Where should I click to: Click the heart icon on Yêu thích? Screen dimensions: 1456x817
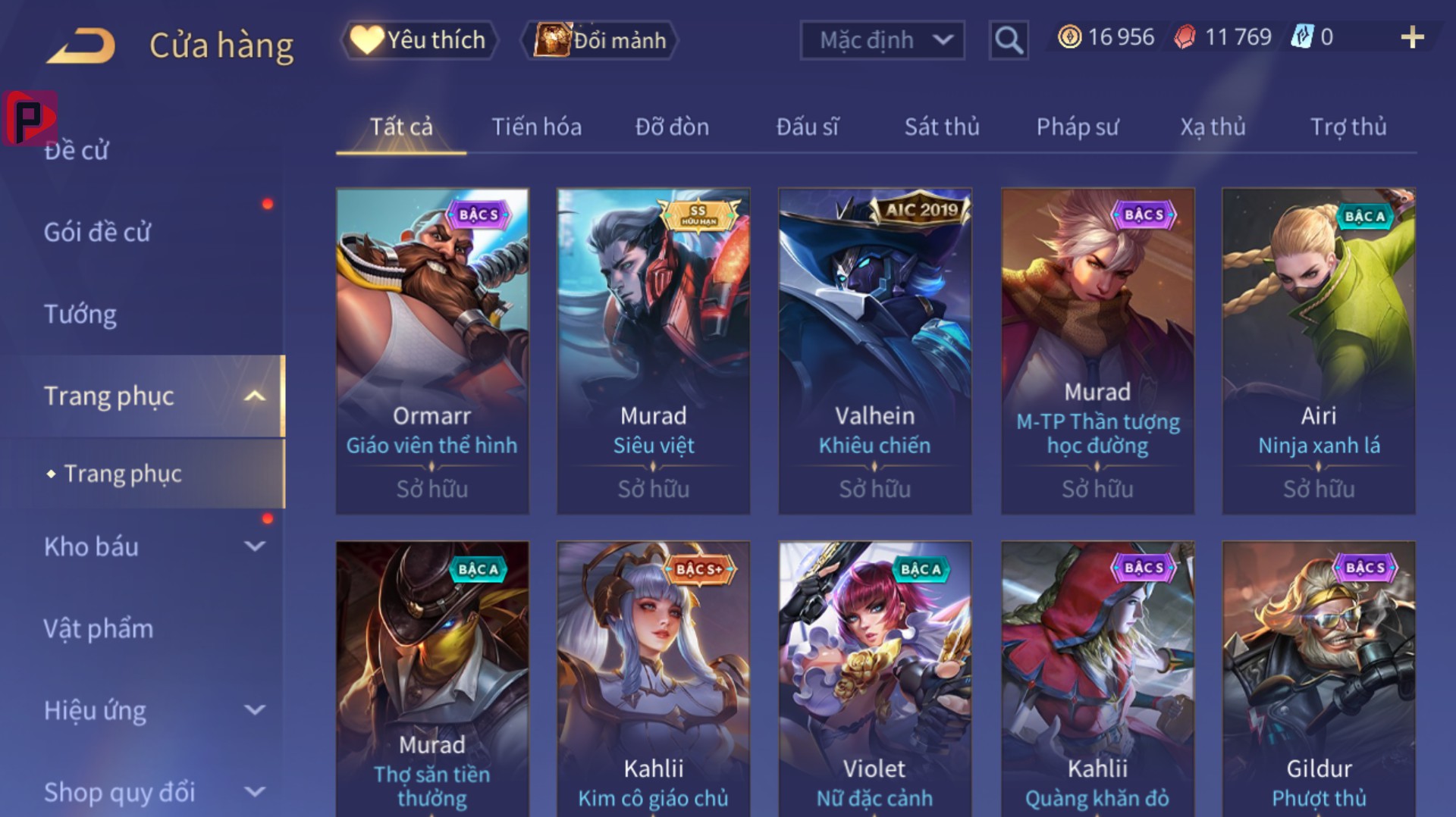click(367, 39)
